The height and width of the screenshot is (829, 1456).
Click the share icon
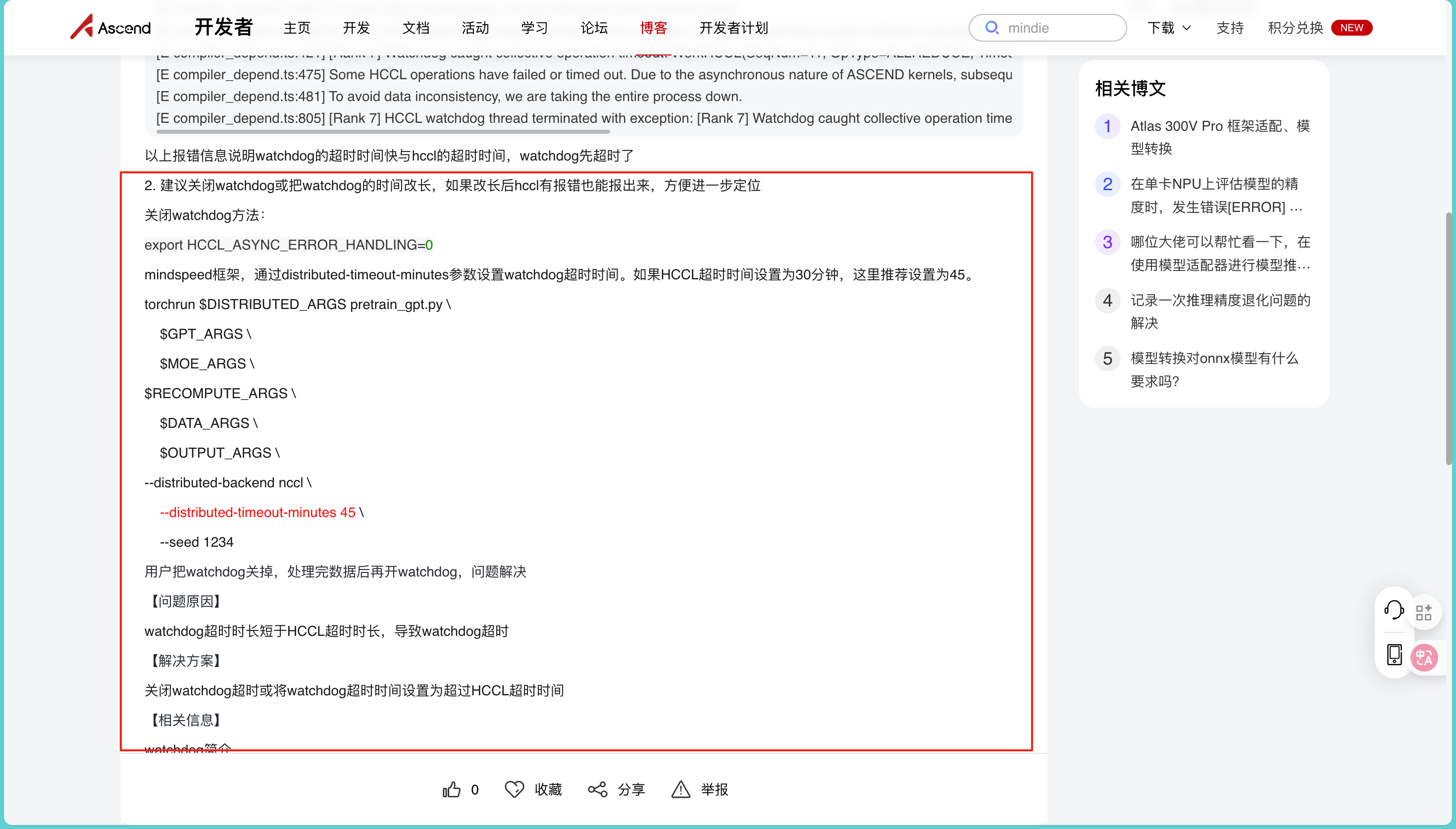(x=597, y=789)
